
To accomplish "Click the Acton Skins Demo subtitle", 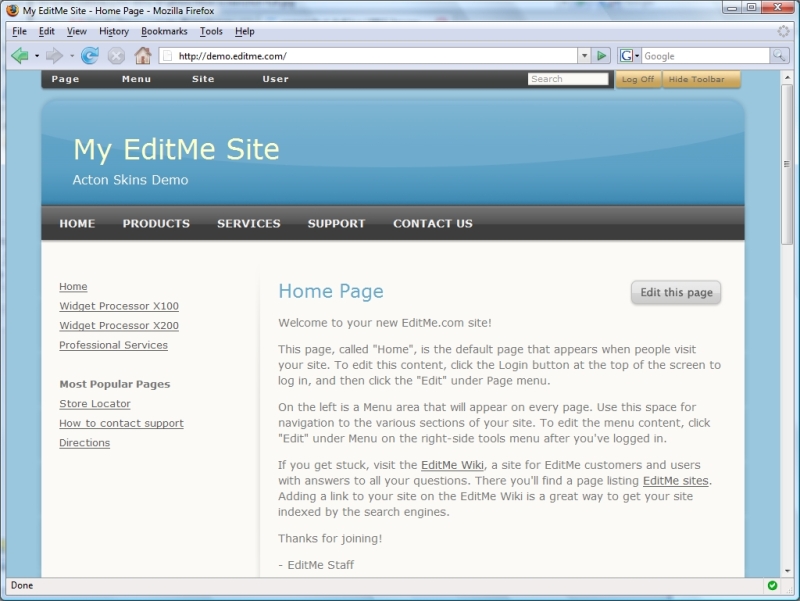I will [x=130, y=180].
